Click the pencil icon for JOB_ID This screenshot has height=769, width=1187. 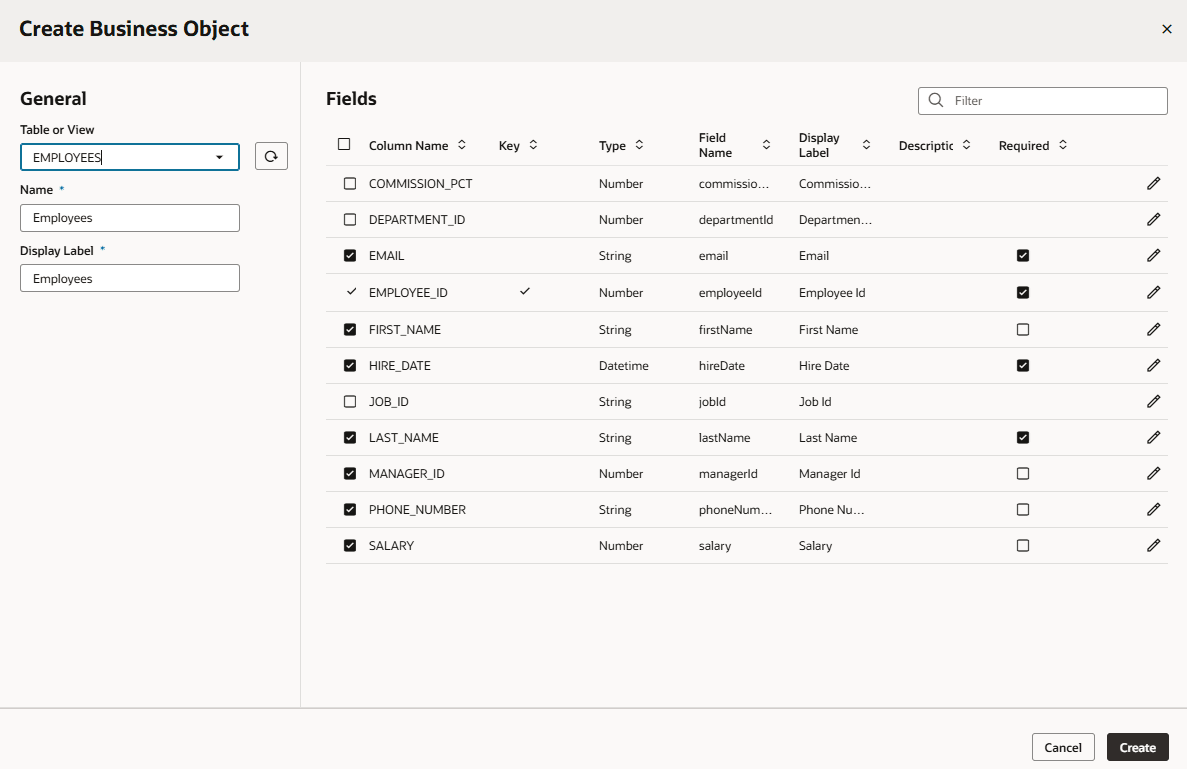1153,402
